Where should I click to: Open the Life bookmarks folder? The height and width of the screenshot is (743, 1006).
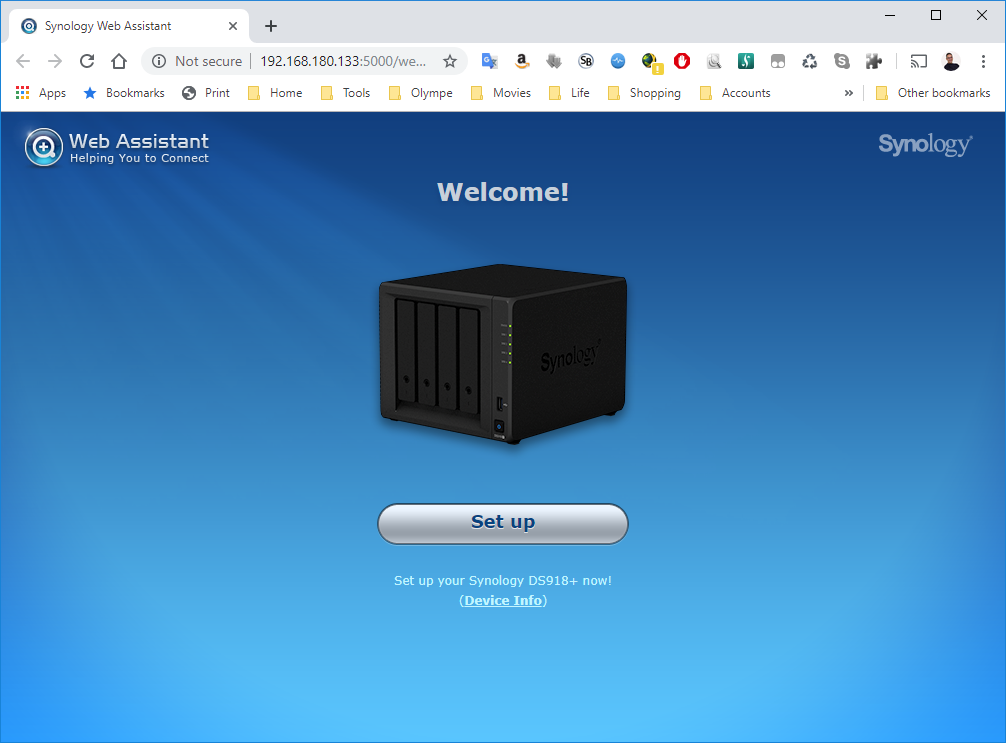click(569, 93)
